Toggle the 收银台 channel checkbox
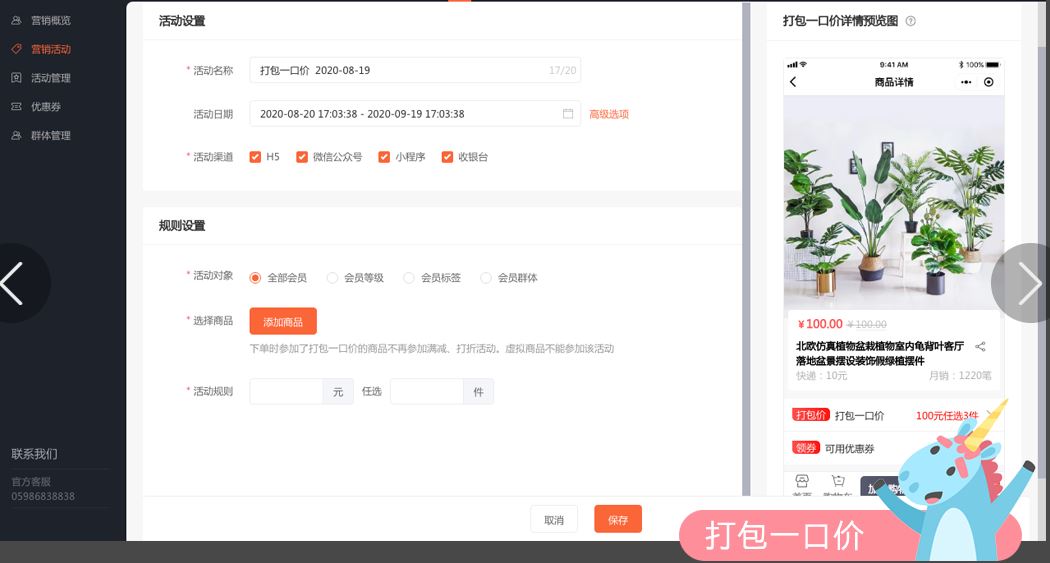Image resolution: width=1050 pixels, height=563 pixels. [447, 157]
